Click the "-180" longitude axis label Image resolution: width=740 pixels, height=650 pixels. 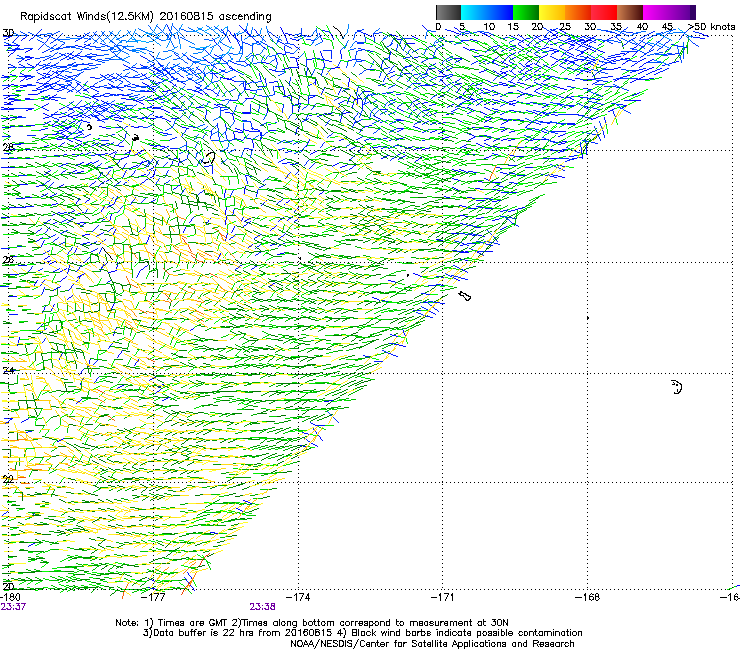point(10,597)
